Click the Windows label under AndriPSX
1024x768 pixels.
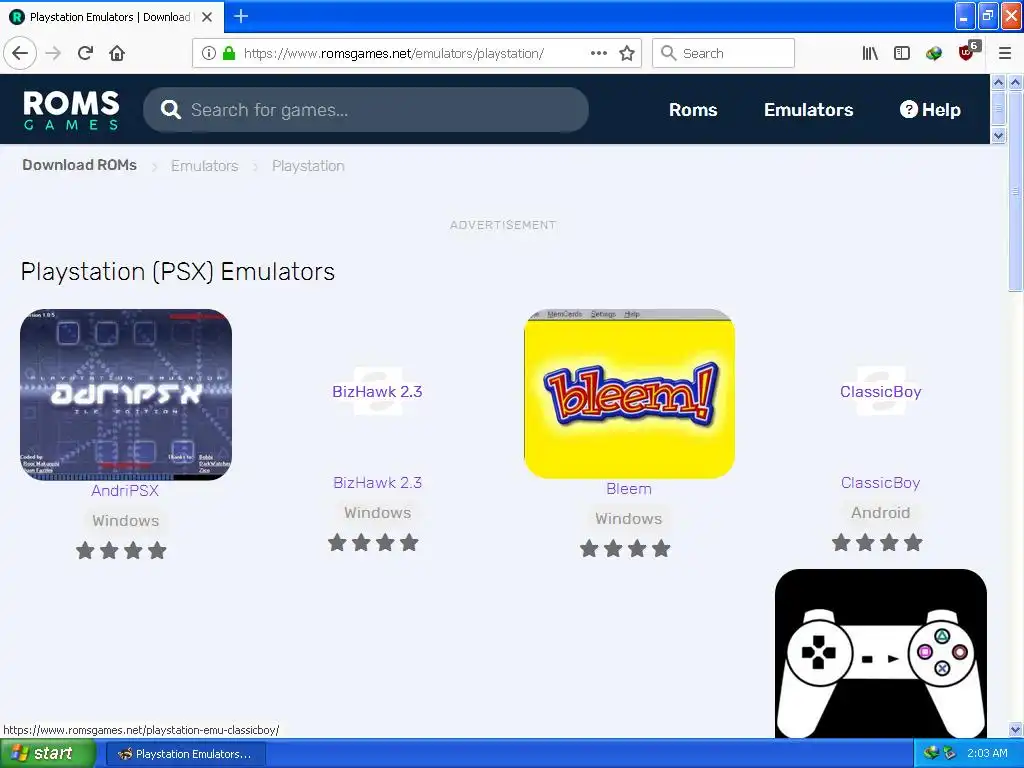[x=125, y=520]
